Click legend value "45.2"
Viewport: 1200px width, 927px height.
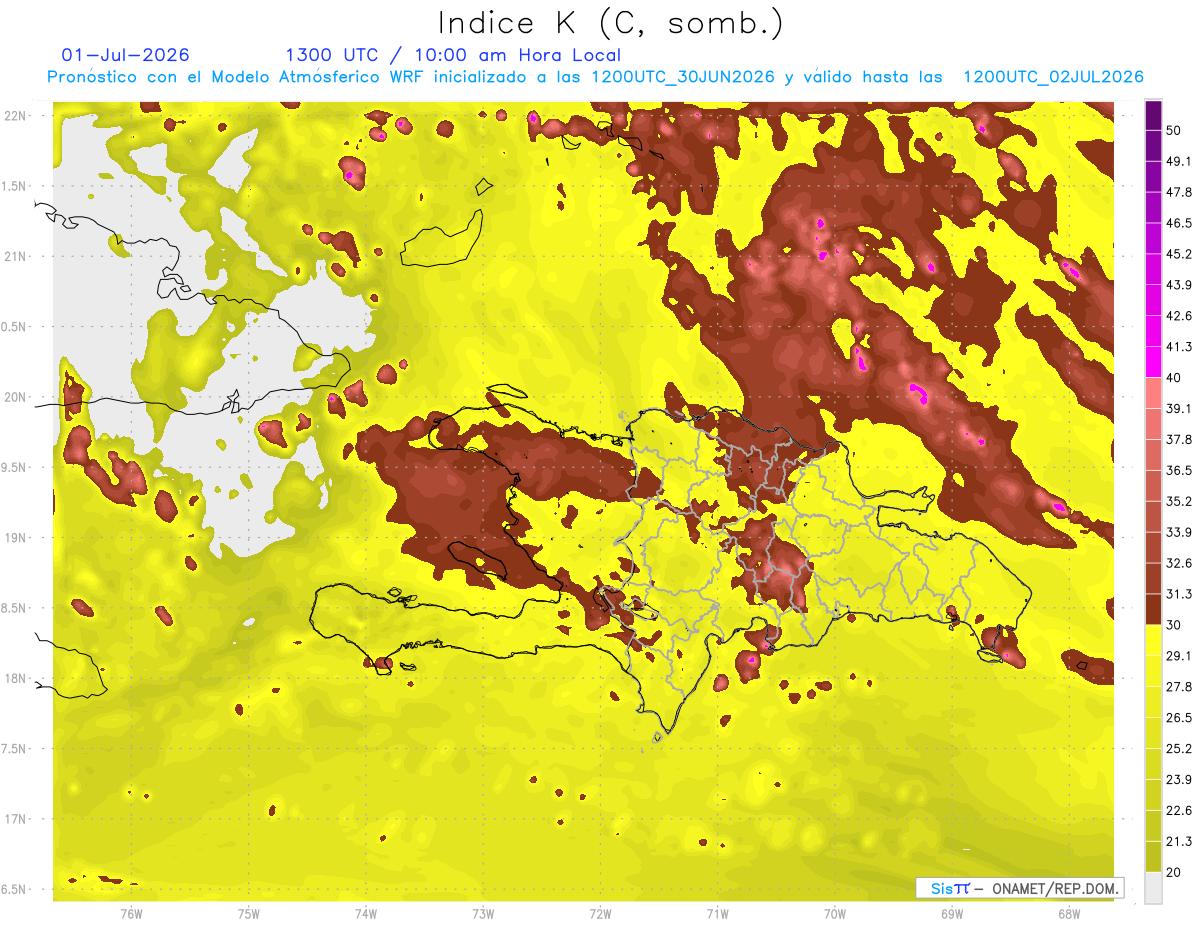[x=1179, y=254]
